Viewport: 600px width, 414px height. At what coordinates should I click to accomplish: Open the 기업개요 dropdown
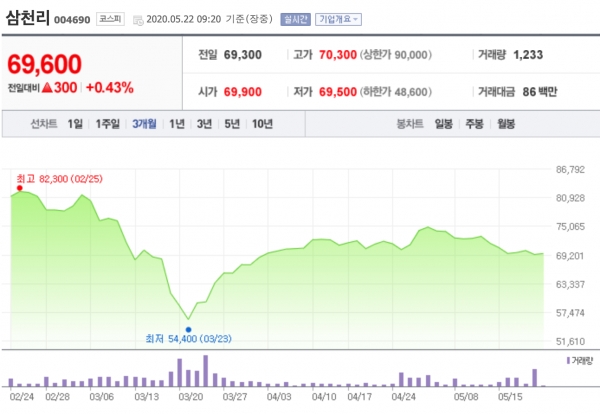click(338, 19)
